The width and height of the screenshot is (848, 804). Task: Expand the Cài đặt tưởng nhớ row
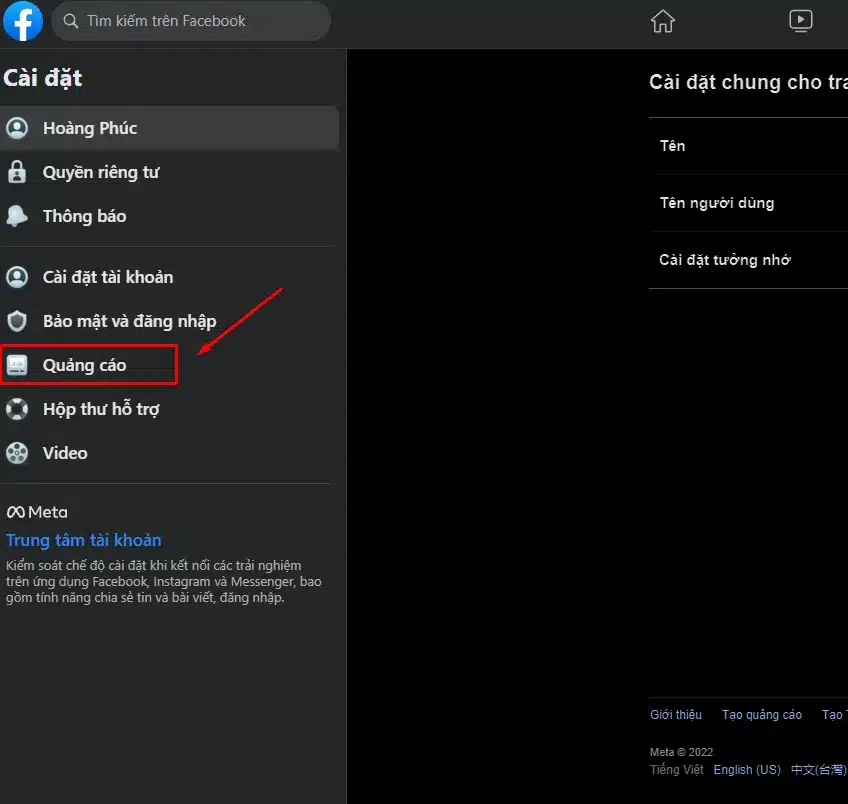[x=748, y=260]
